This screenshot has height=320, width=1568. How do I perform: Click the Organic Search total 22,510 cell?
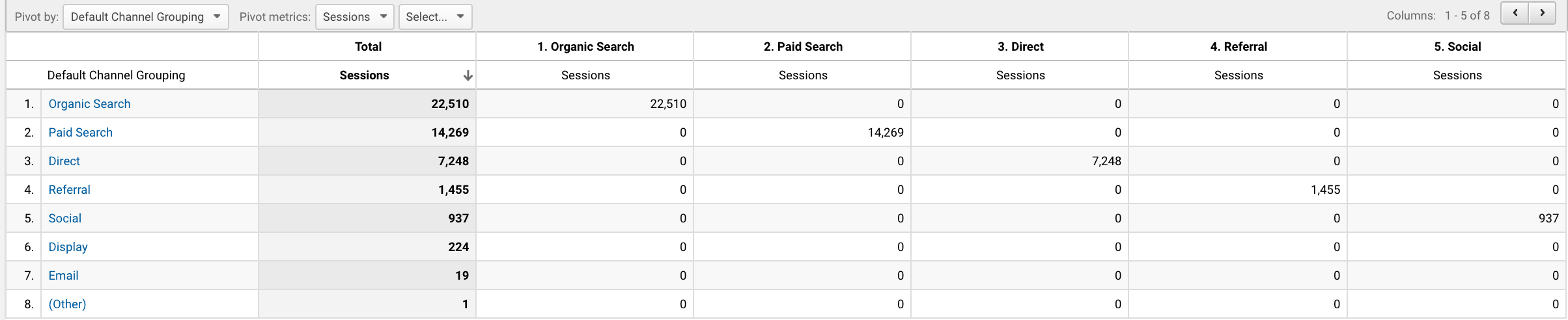coord(449,104)
